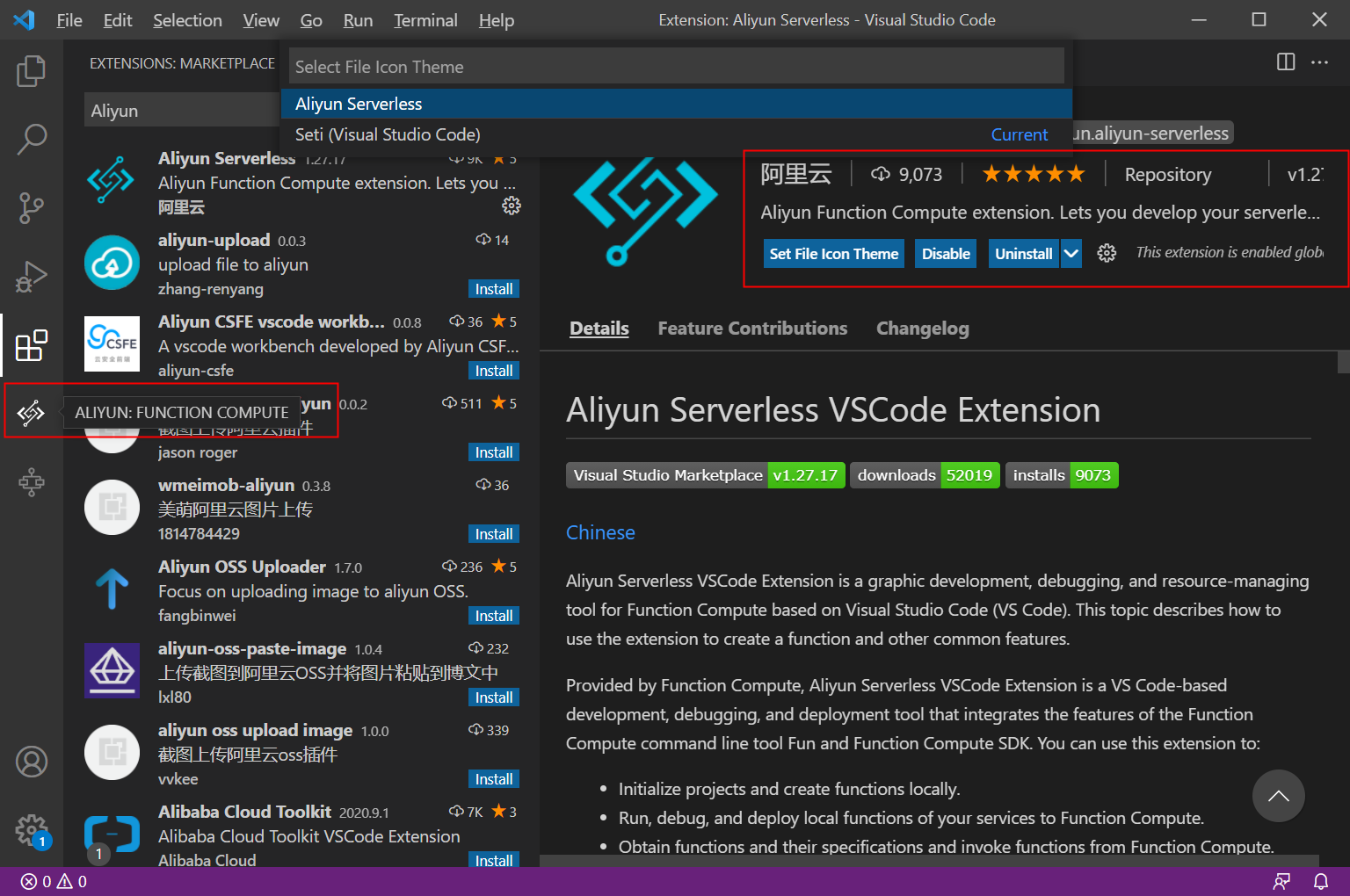Viewport: 1350px width, 896px height.
Task: Select Aliyun Serverless file icon theme
Action: (677, 104)
